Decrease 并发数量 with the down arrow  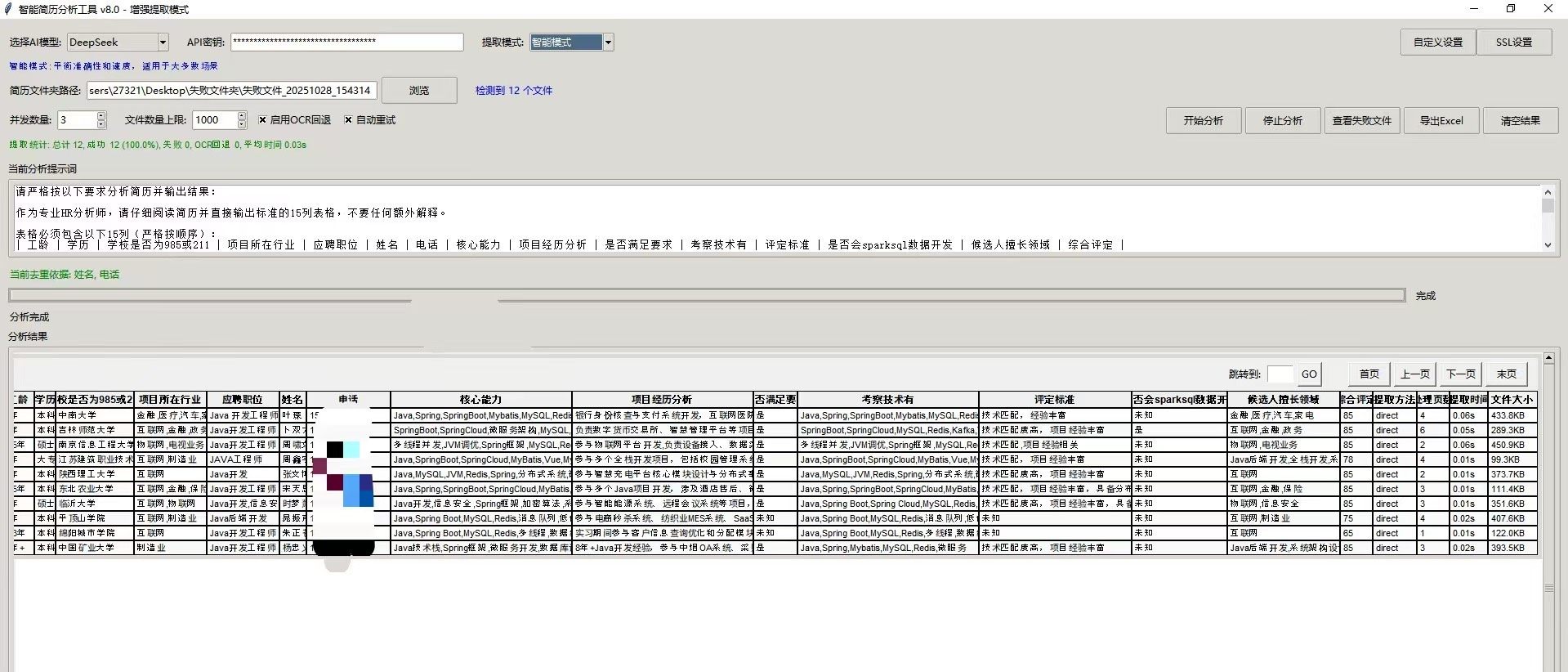click(101, 124)
